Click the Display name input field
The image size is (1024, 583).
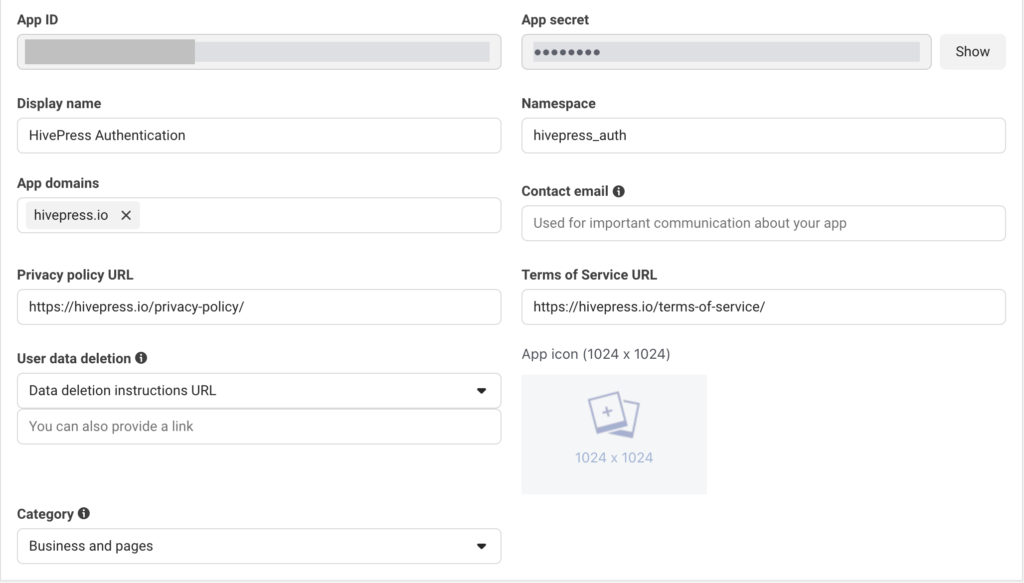tap(258, 135)
